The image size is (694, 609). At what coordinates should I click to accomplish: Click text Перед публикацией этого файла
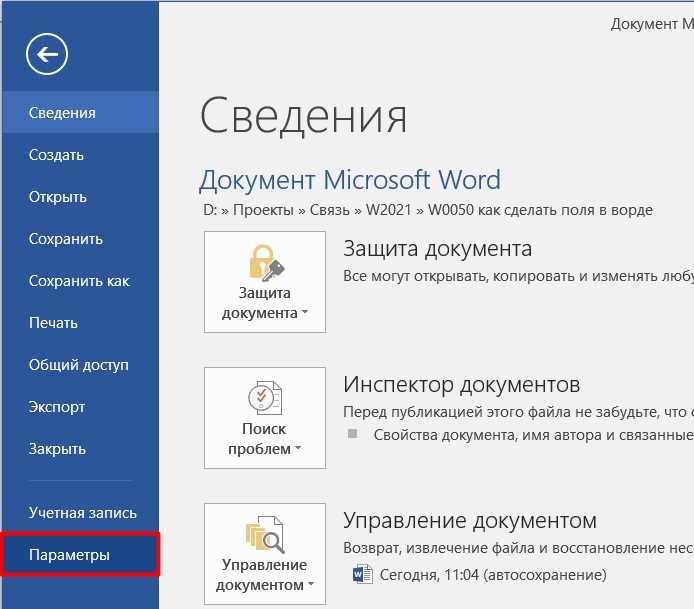[x=518, y=412]
